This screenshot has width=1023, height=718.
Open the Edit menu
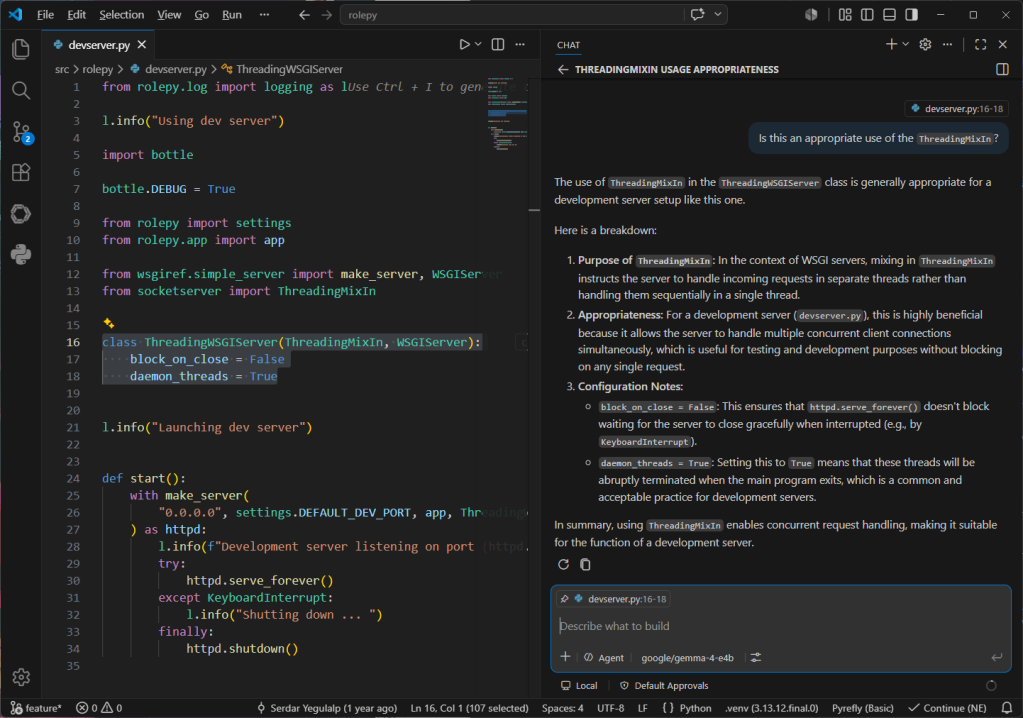[x=76, y=14]
